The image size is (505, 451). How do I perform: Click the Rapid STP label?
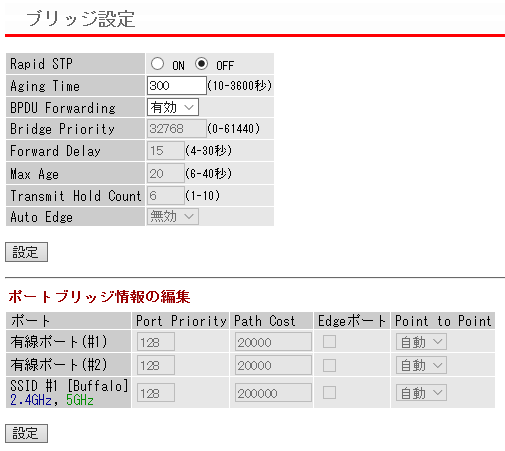(41, 64)
